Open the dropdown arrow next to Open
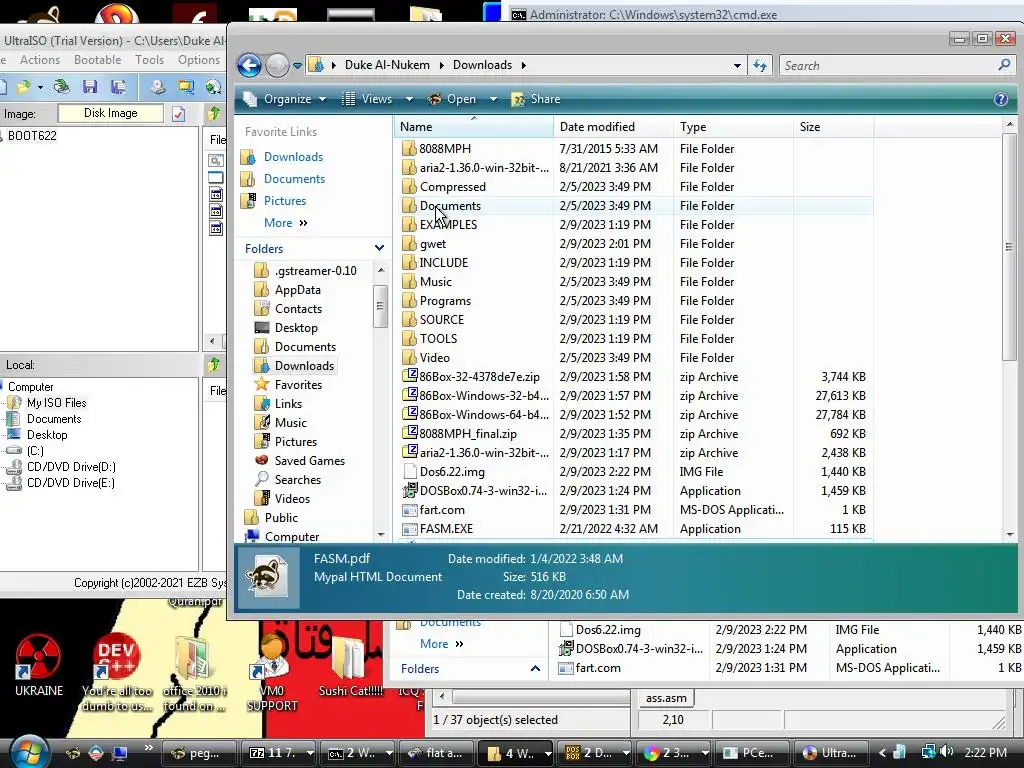Screen dimensions: 1024x768 pos(493,99)
